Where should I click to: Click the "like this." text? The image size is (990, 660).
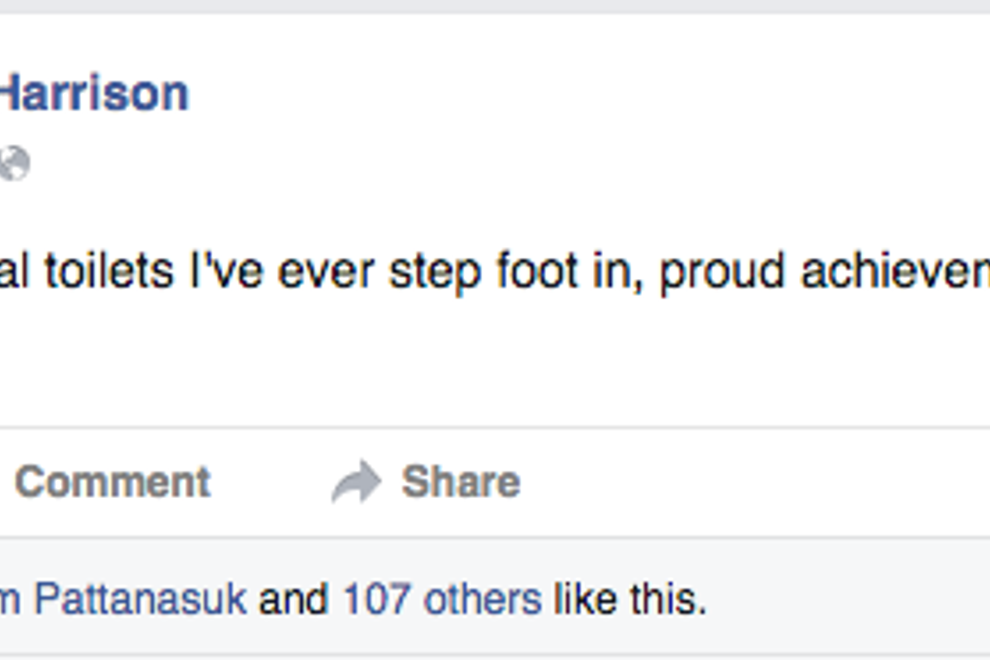[x=630, y=599]
